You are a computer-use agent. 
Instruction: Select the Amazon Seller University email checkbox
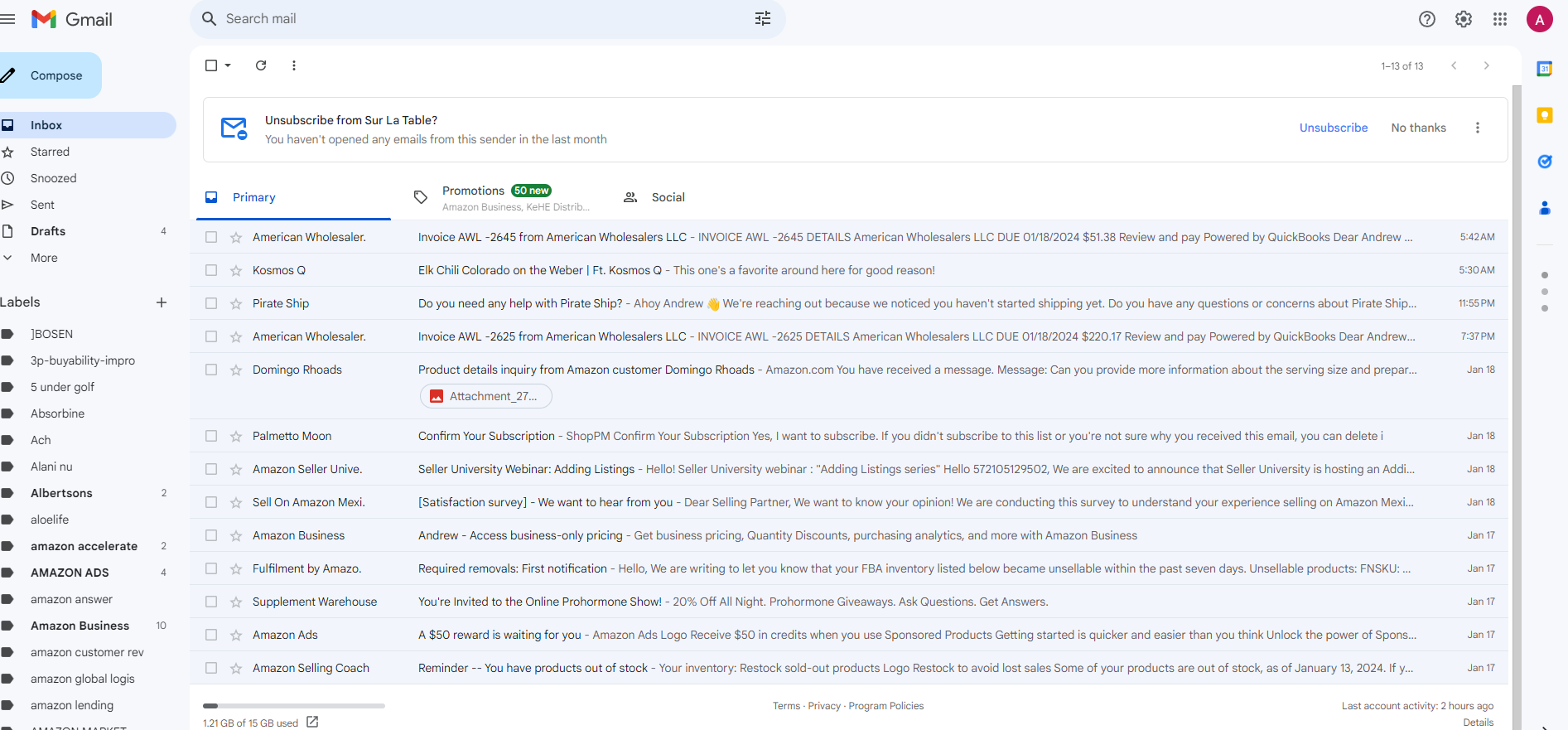211,469
